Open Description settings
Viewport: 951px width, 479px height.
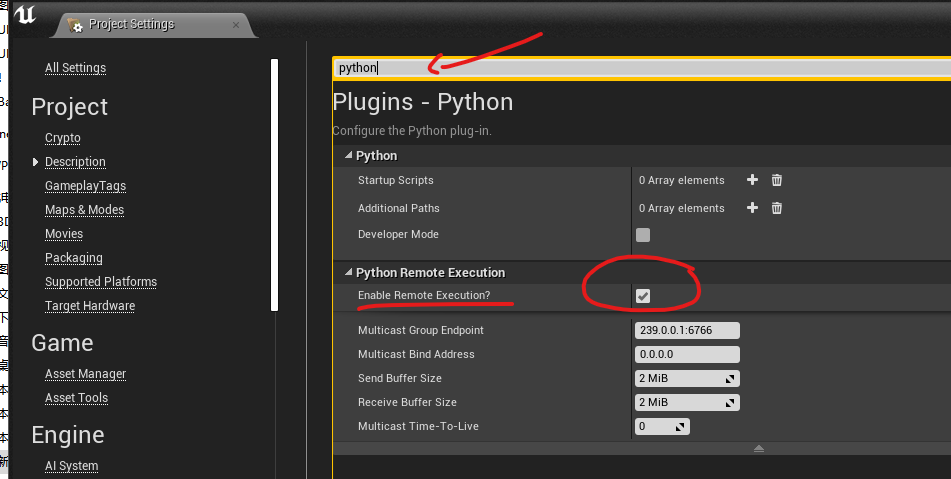(x=75, y=162)
